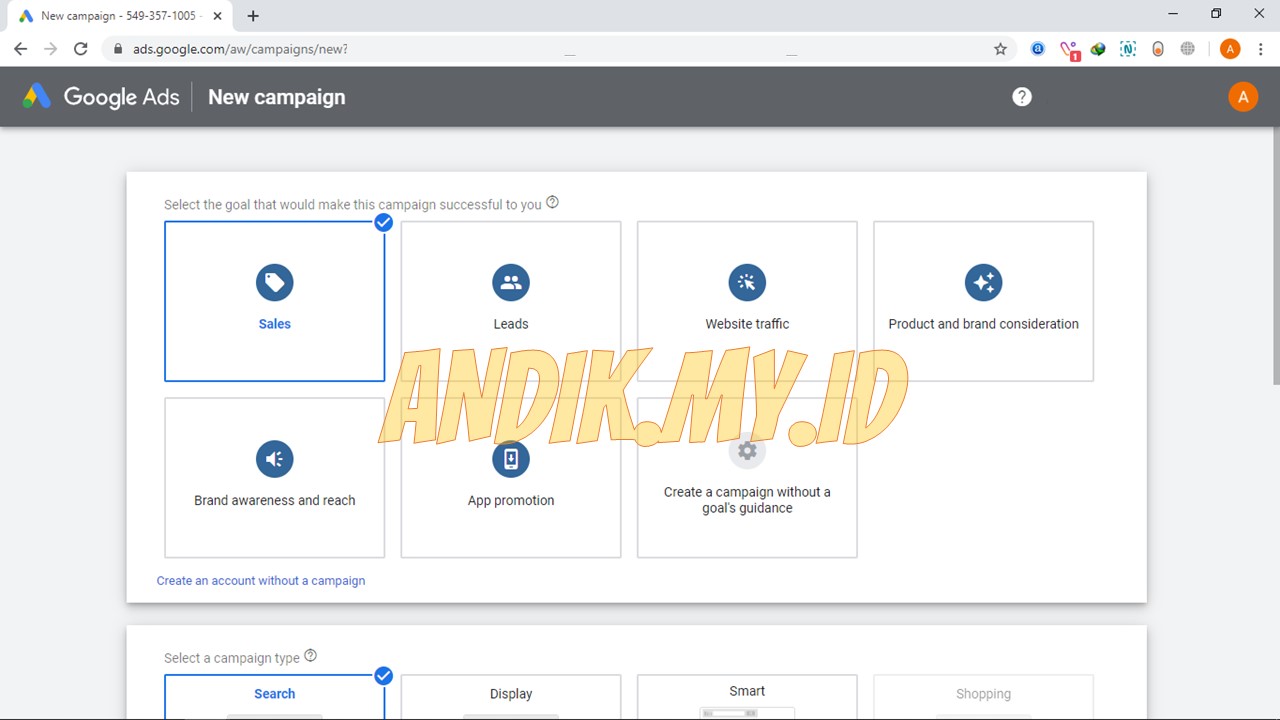The height and width of the screenshot is (720, 1280).
Task: Show goal help tooltip icon
Action: click(x=552, y=202)
